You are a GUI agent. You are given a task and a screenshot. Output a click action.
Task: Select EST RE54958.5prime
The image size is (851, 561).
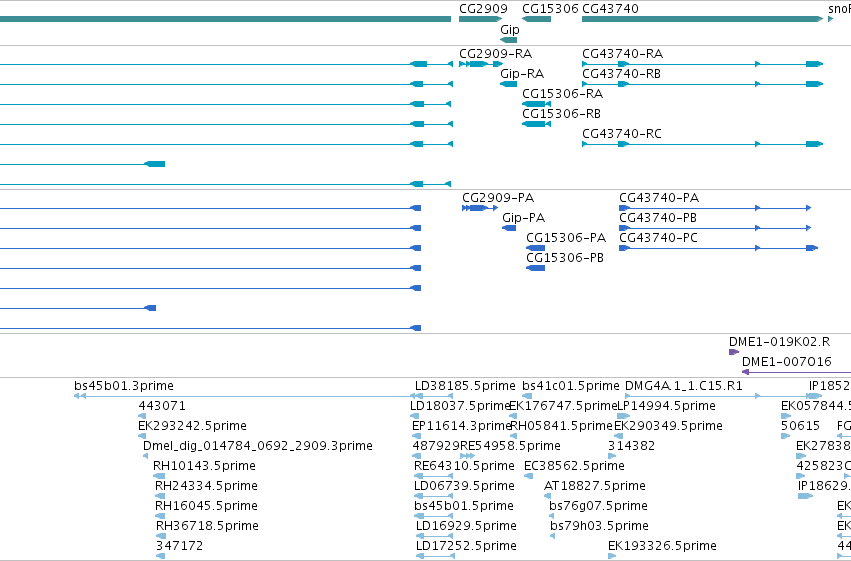point(510,446)
